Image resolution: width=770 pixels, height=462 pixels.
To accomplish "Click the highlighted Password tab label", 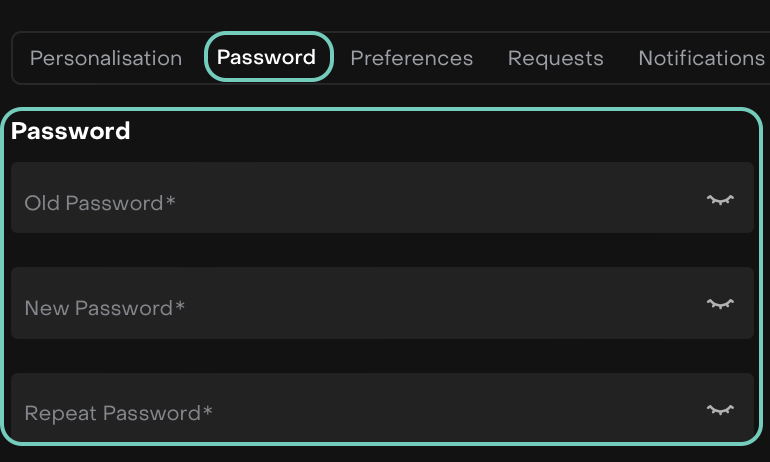I will coord(267,58).
